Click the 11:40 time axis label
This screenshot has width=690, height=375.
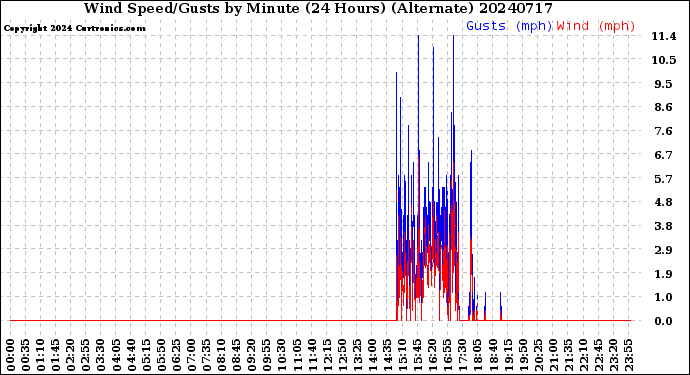pyautogui.click(x=312, y=355)
